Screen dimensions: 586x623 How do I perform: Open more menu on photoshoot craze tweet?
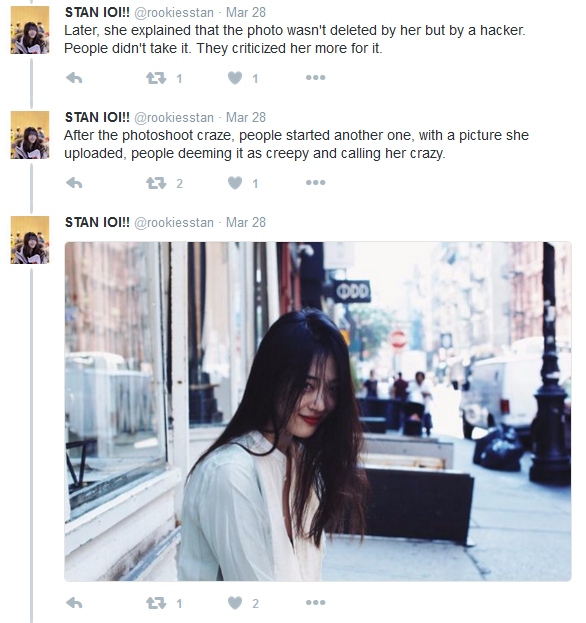[315, 182]
